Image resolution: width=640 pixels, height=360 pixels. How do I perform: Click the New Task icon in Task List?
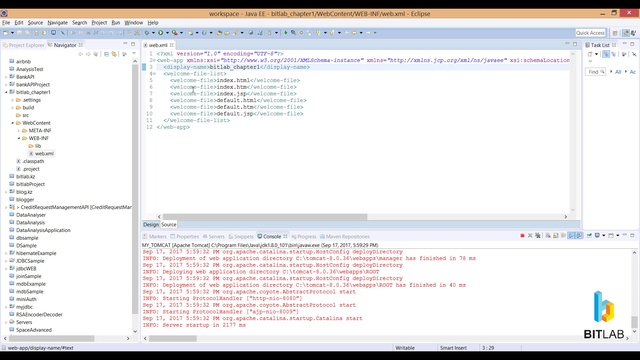pos(590,54)
